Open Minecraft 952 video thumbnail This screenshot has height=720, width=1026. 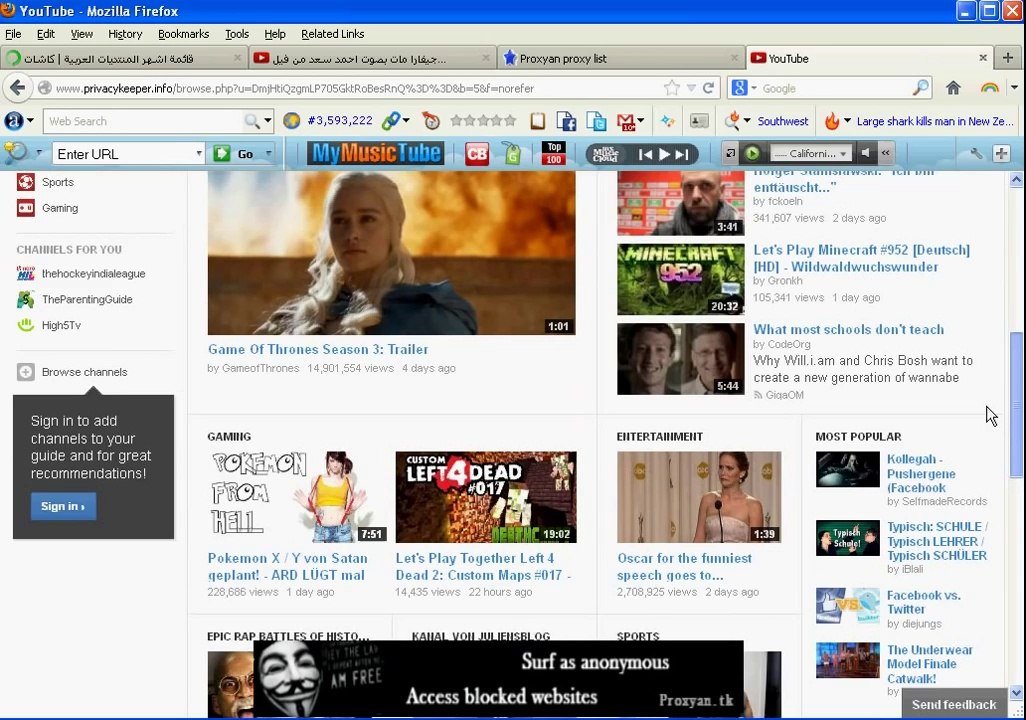[x=681, y=279]
